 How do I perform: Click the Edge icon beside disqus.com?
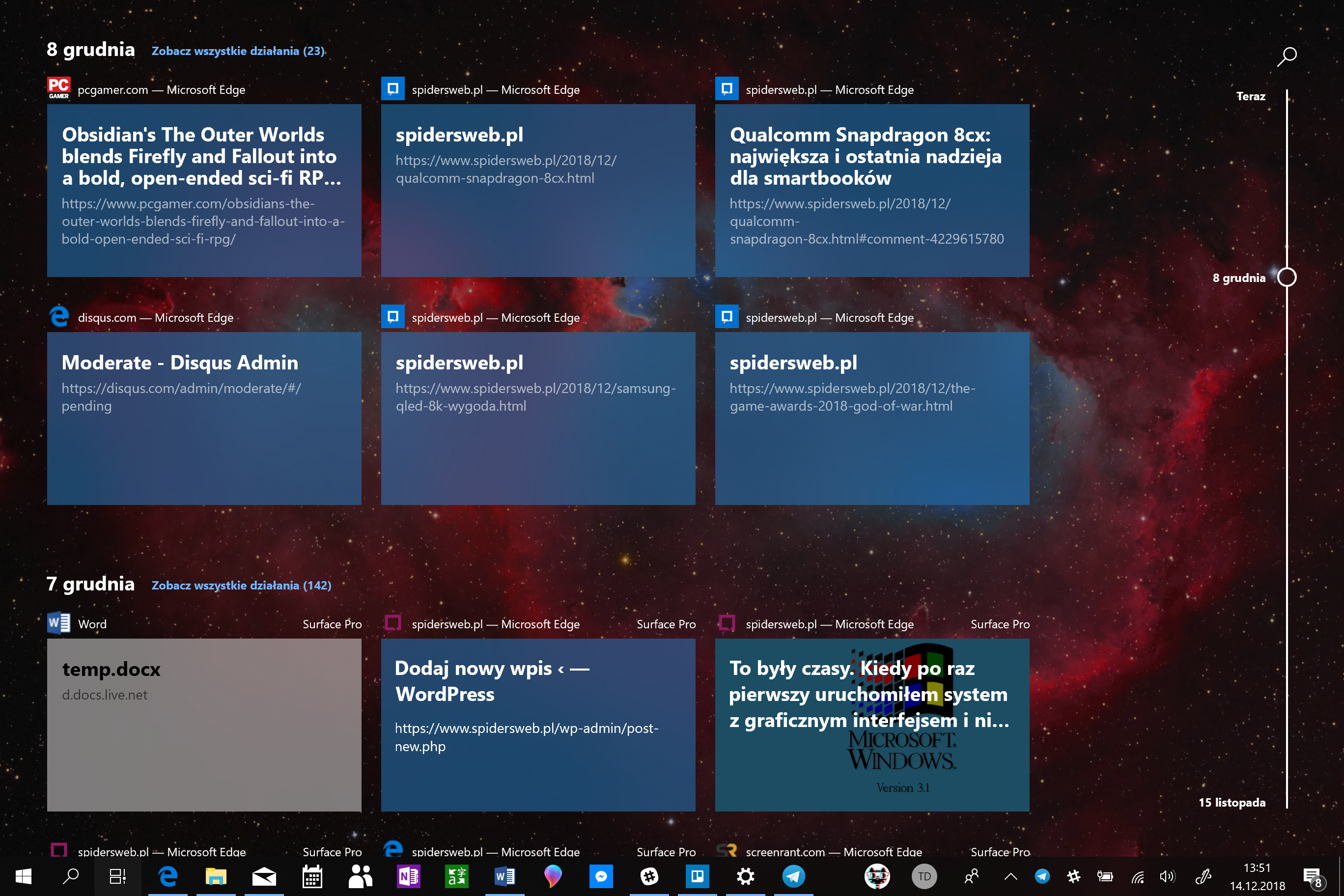tap(59, 316)
